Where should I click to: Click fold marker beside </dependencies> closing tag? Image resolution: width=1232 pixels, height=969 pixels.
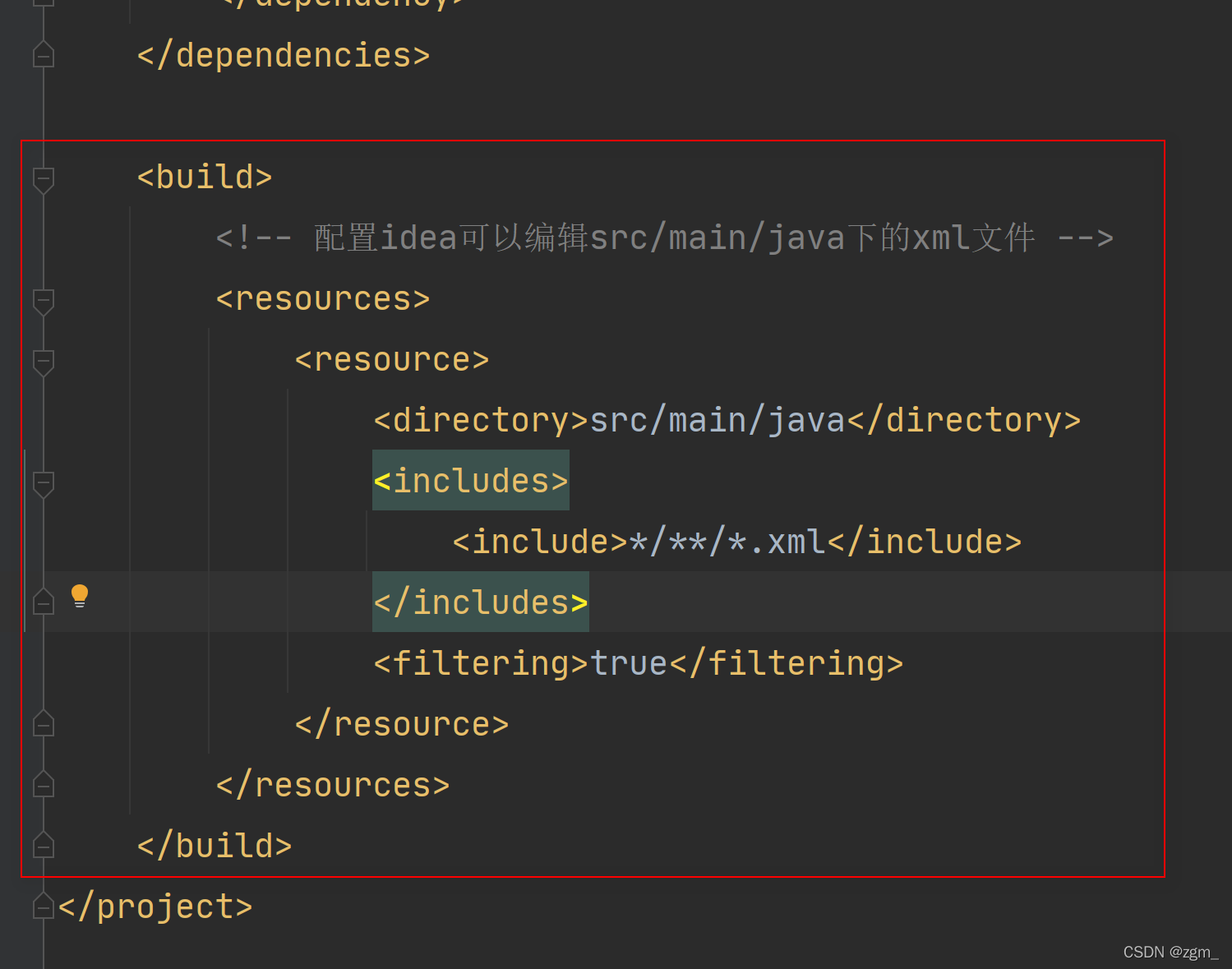(44, 53)
